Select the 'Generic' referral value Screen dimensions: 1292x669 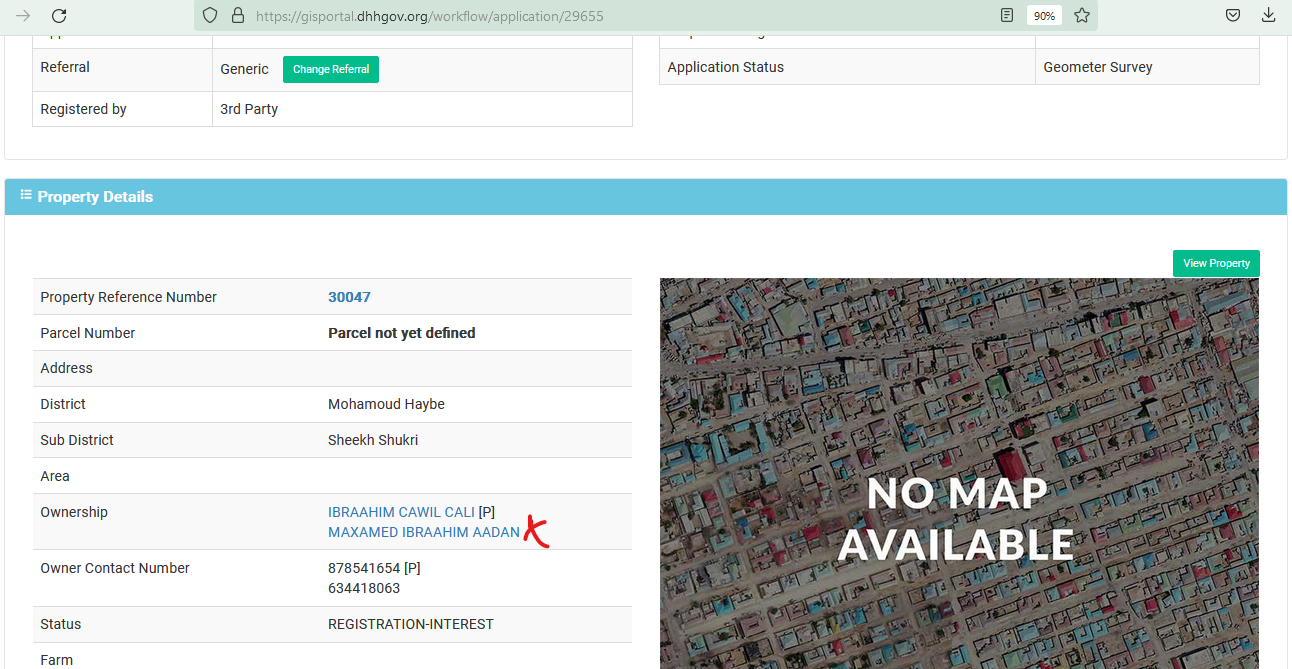pyautogui.click(x=244, y=69)
